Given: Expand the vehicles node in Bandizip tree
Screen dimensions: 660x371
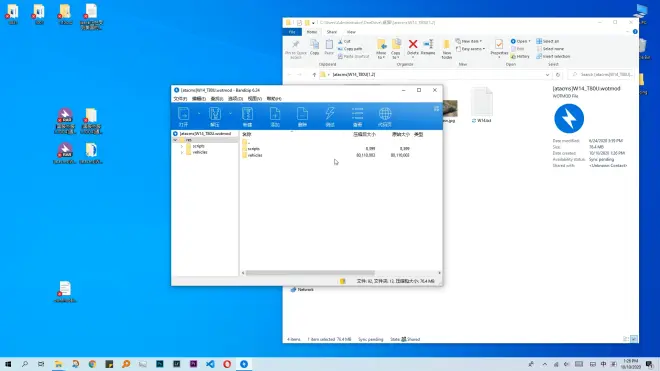Looking at the screenshot, I should (182, 152).
